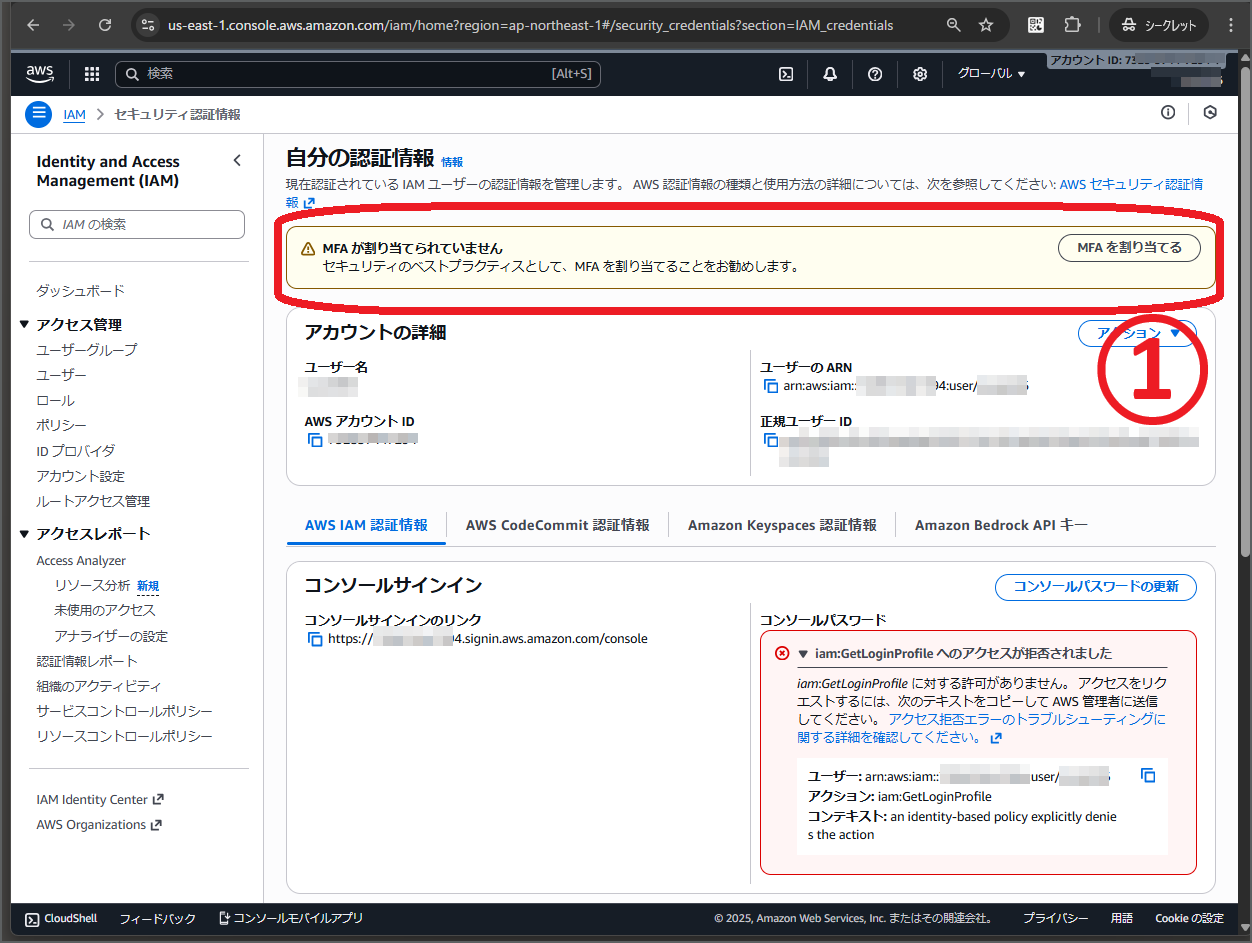Open the グローバル region dropdown
The image size is (1252, 943).
click(x=992, y=74)
